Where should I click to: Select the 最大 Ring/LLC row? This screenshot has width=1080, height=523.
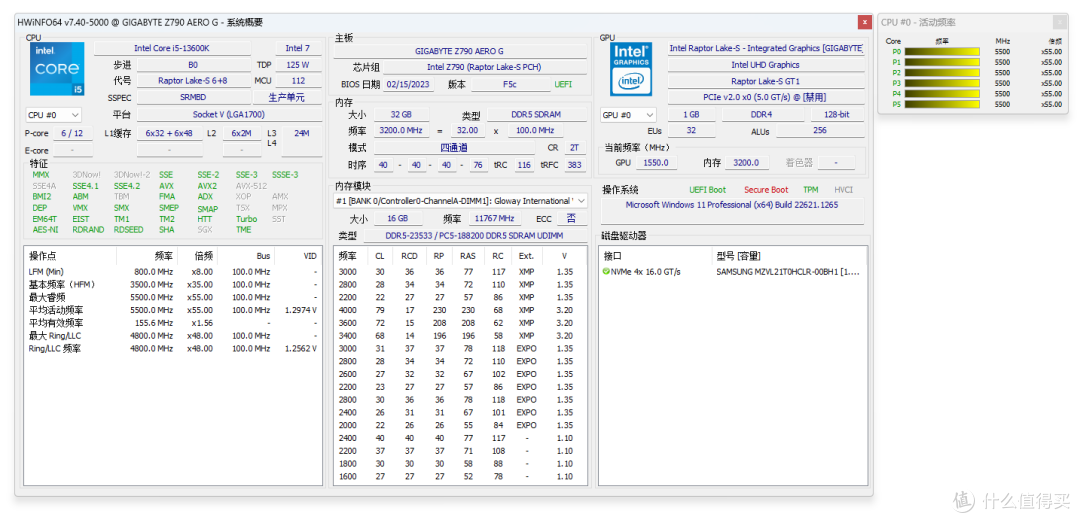(173, 336)
